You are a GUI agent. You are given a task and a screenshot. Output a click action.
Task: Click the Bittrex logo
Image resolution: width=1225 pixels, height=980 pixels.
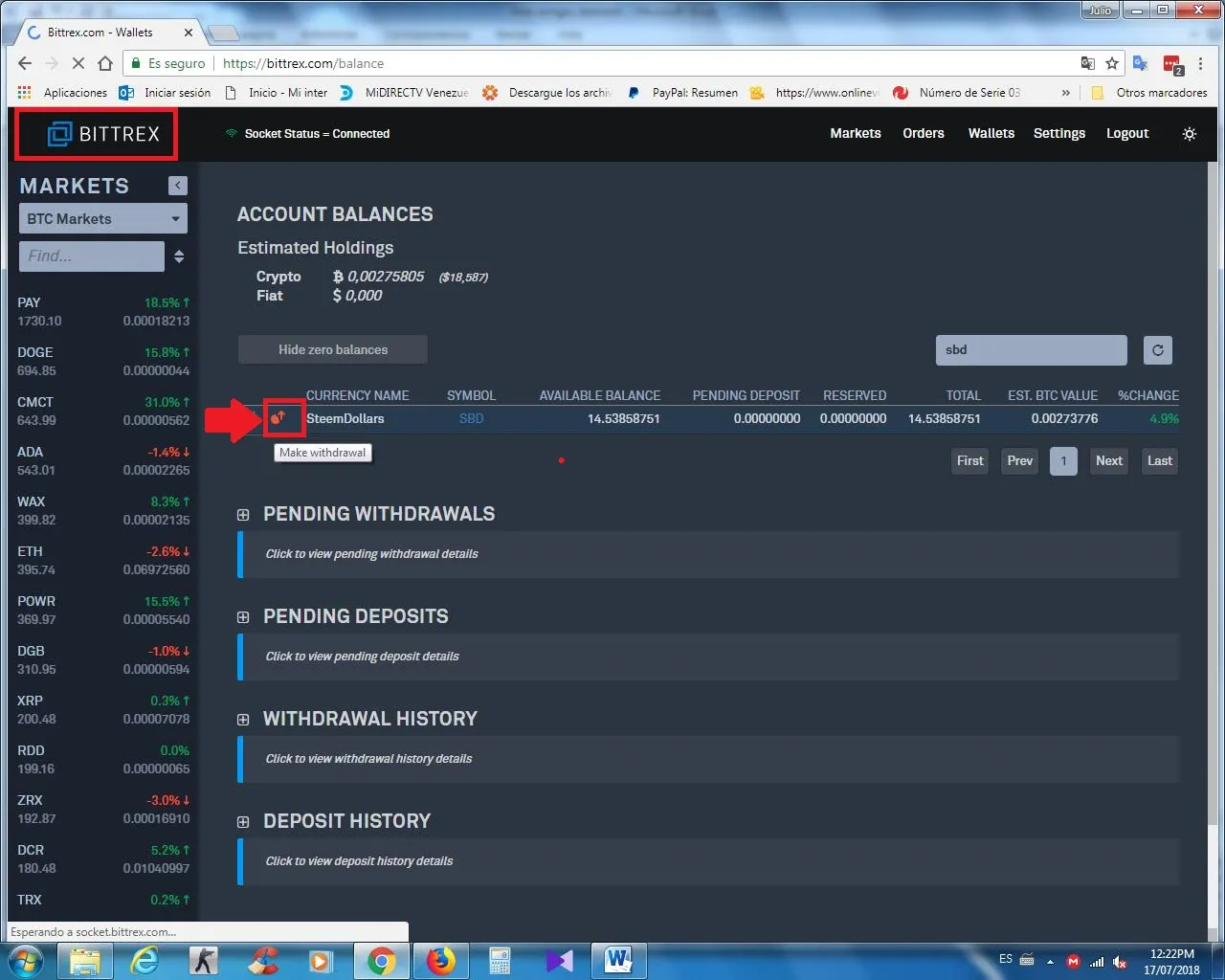coord(103,134)
